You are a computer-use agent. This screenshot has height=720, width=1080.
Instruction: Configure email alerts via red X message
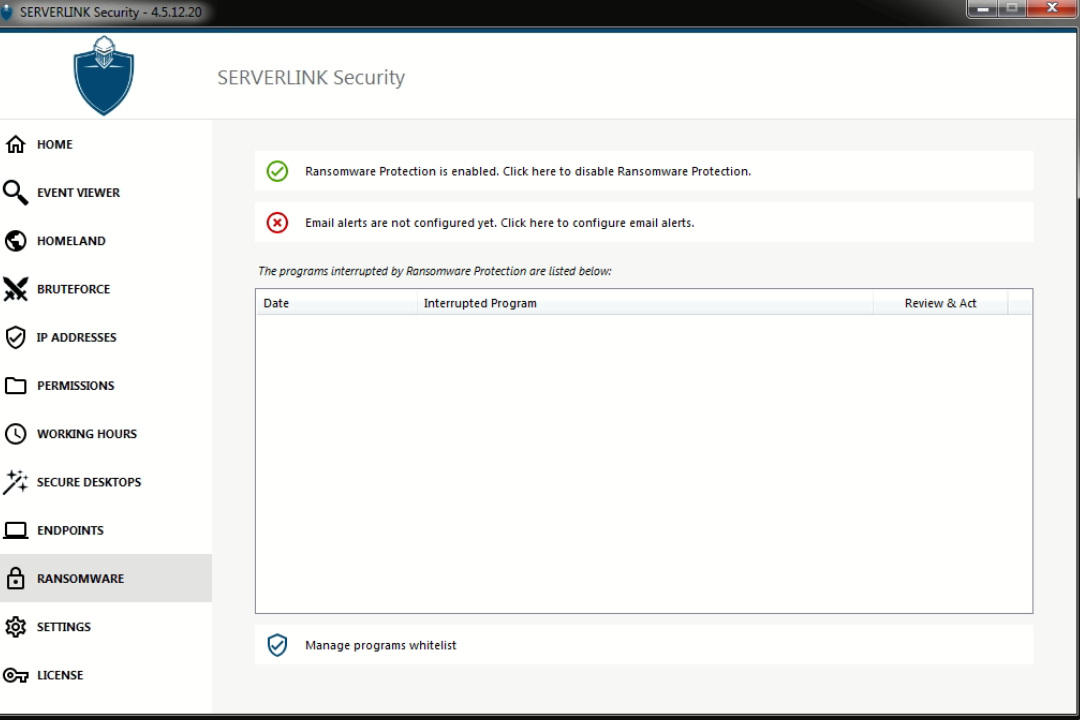499,223
